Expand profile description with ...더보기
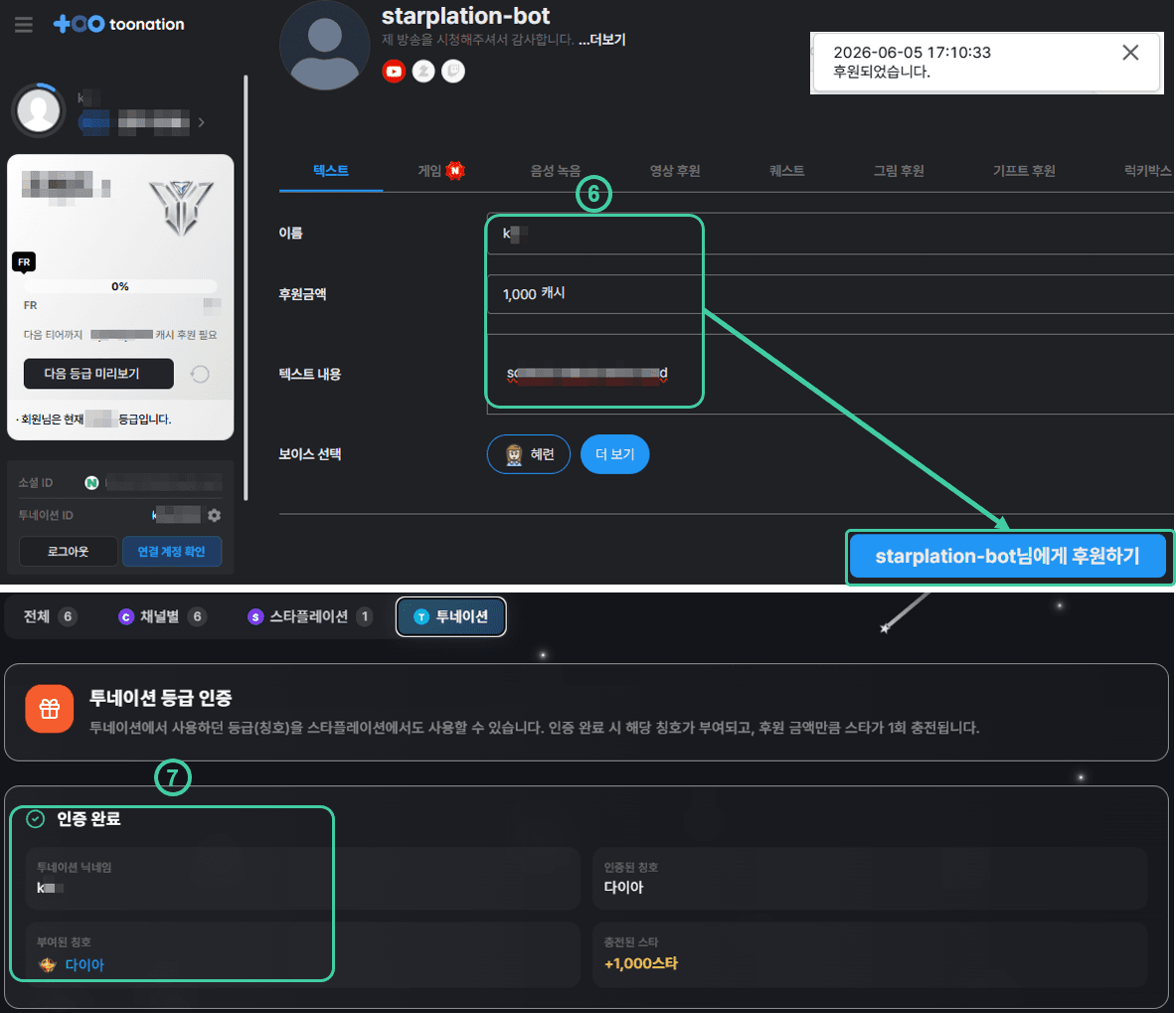Image resolution: width=1176 pixels, height=1013 pixels. pos(602,39)
